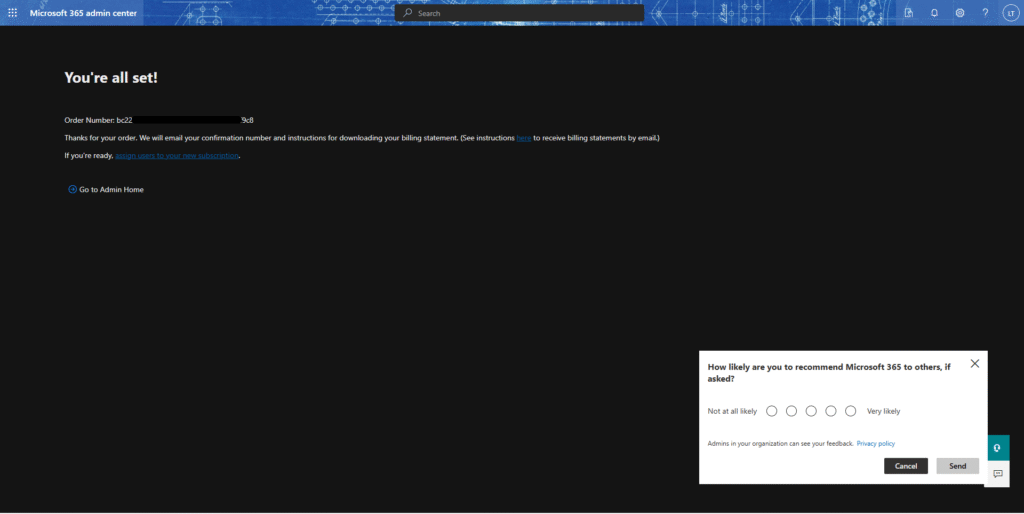Close the recommendation survey popup
The image size is (1024, 514).
[x=975, y=364]
